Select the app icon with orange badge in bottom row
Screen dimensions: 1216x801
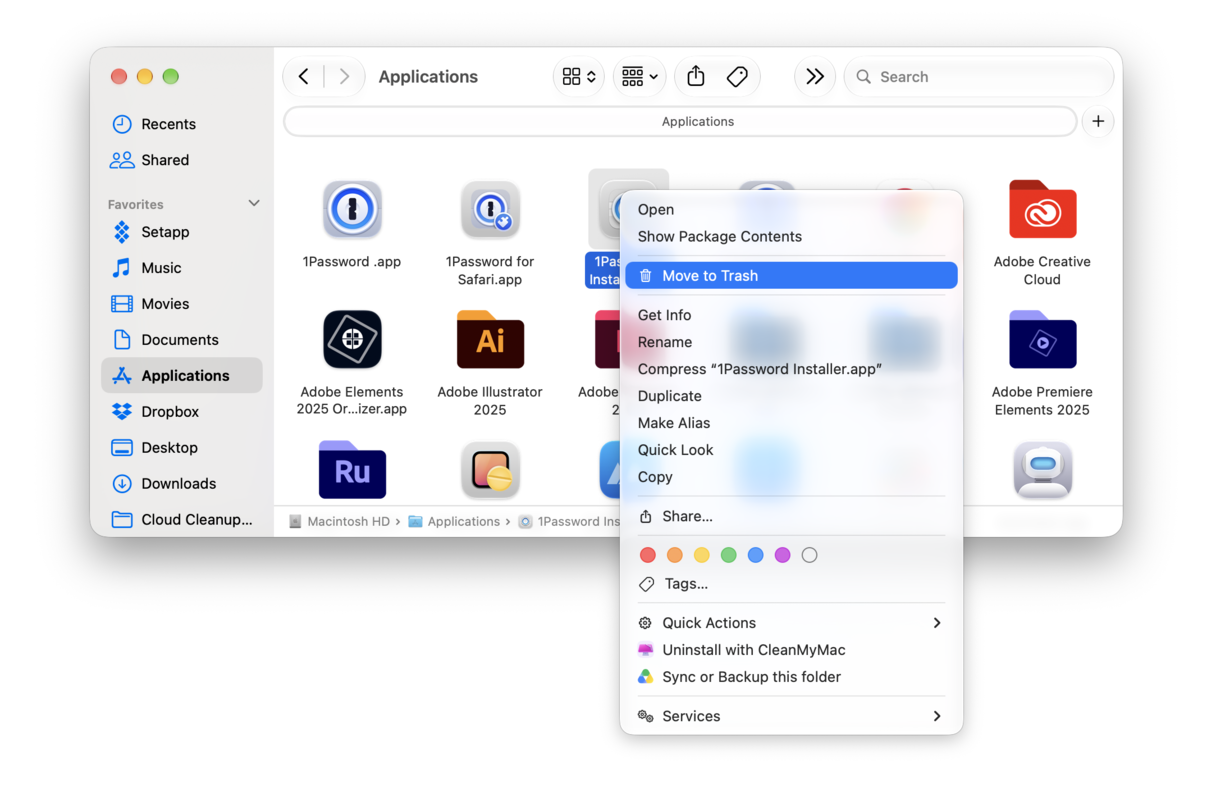(x=490, y=470)
